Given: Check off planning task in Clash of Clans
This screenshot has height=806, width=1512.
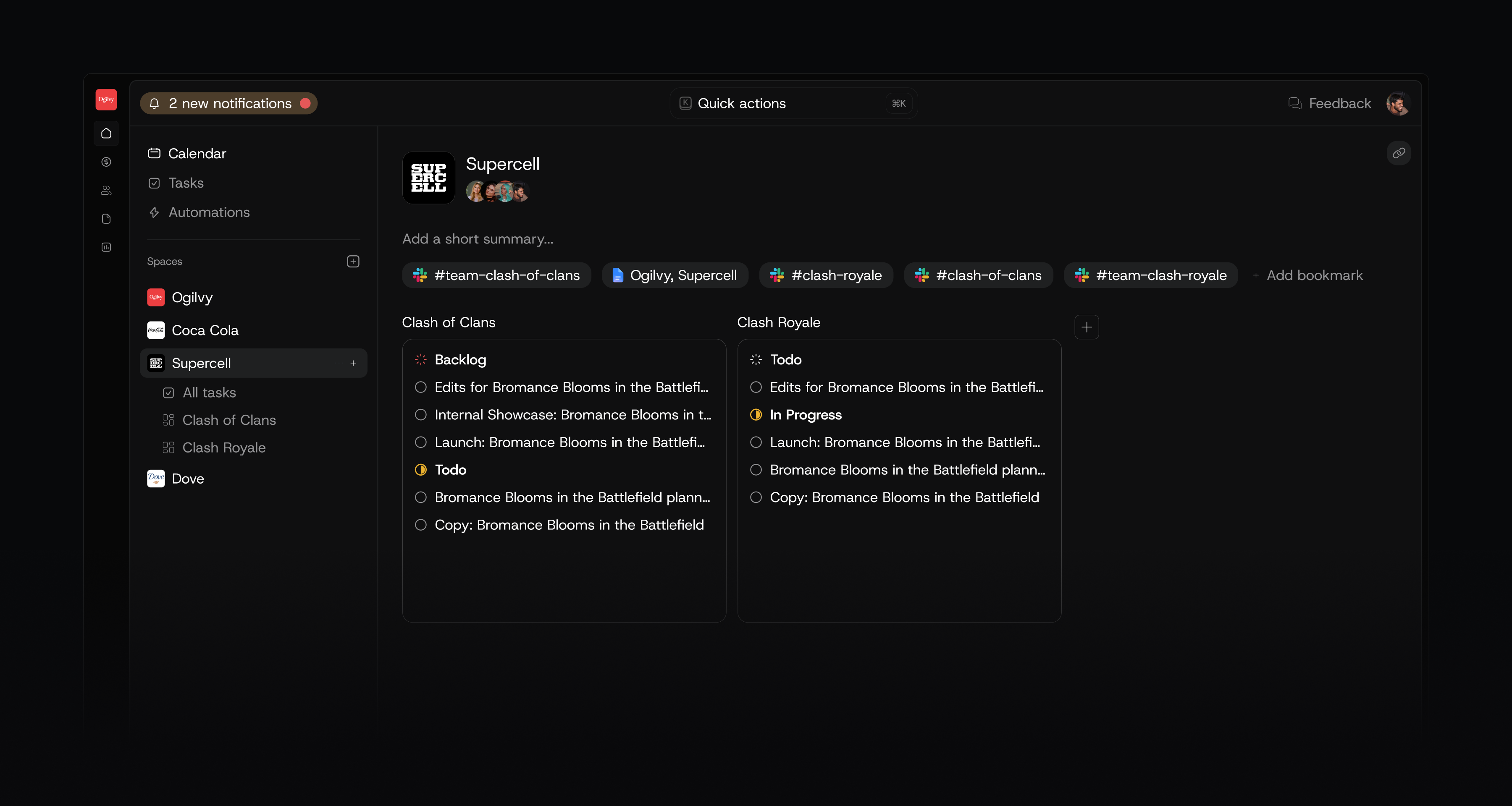Looking at the screenshot, I should (421, 497).
